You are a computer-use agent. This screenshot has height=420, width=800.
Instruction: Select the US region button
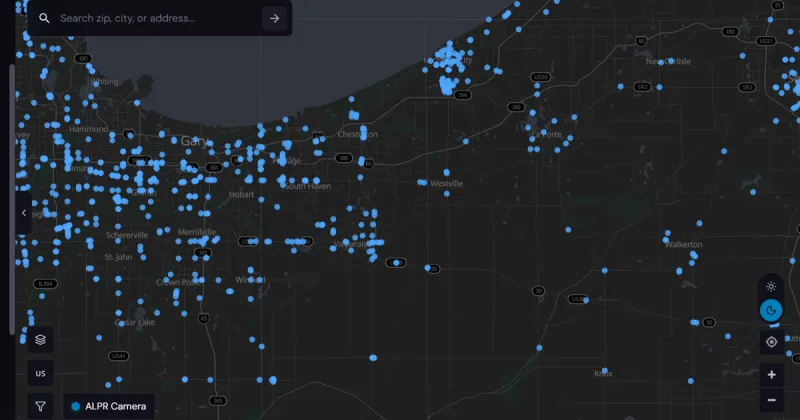[40, 374]
